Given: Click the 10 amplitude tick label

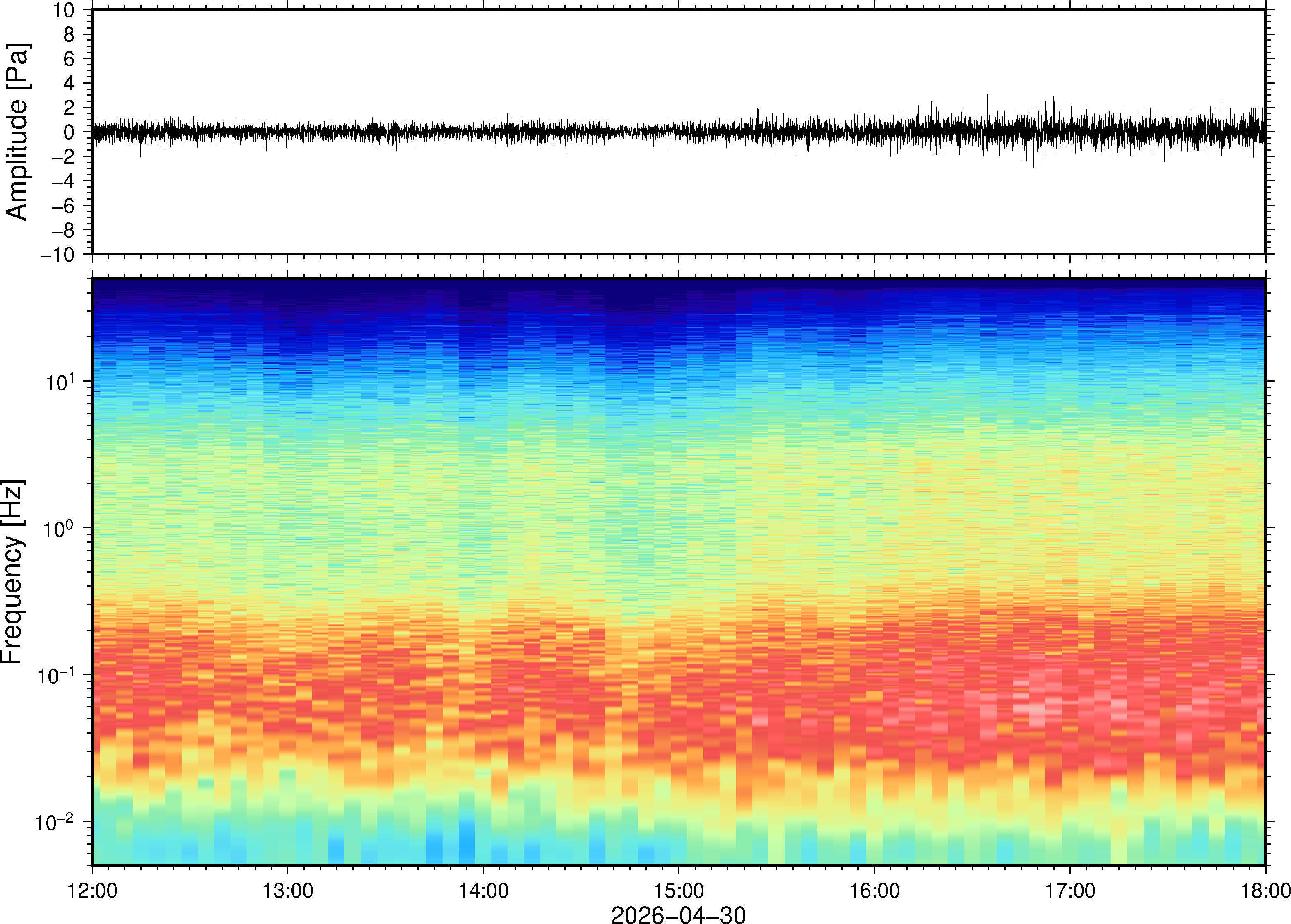Looking at the screenshot, I should click(64, 10).
